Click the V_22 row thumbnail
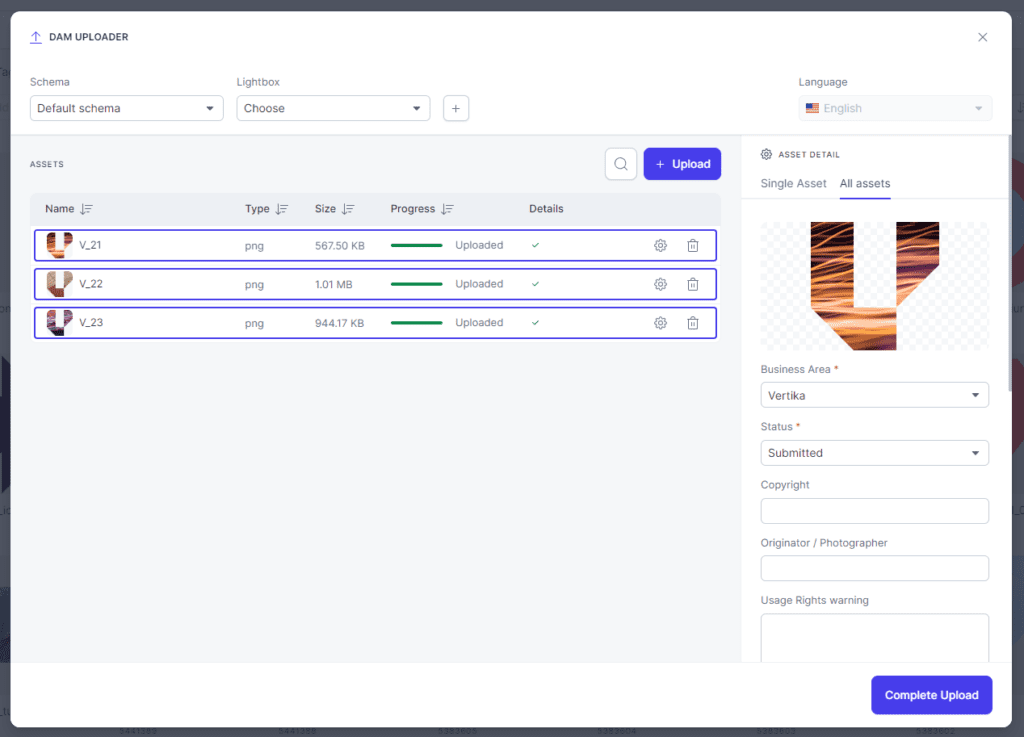Viewport: 1024px width, 737px height. 59,284
